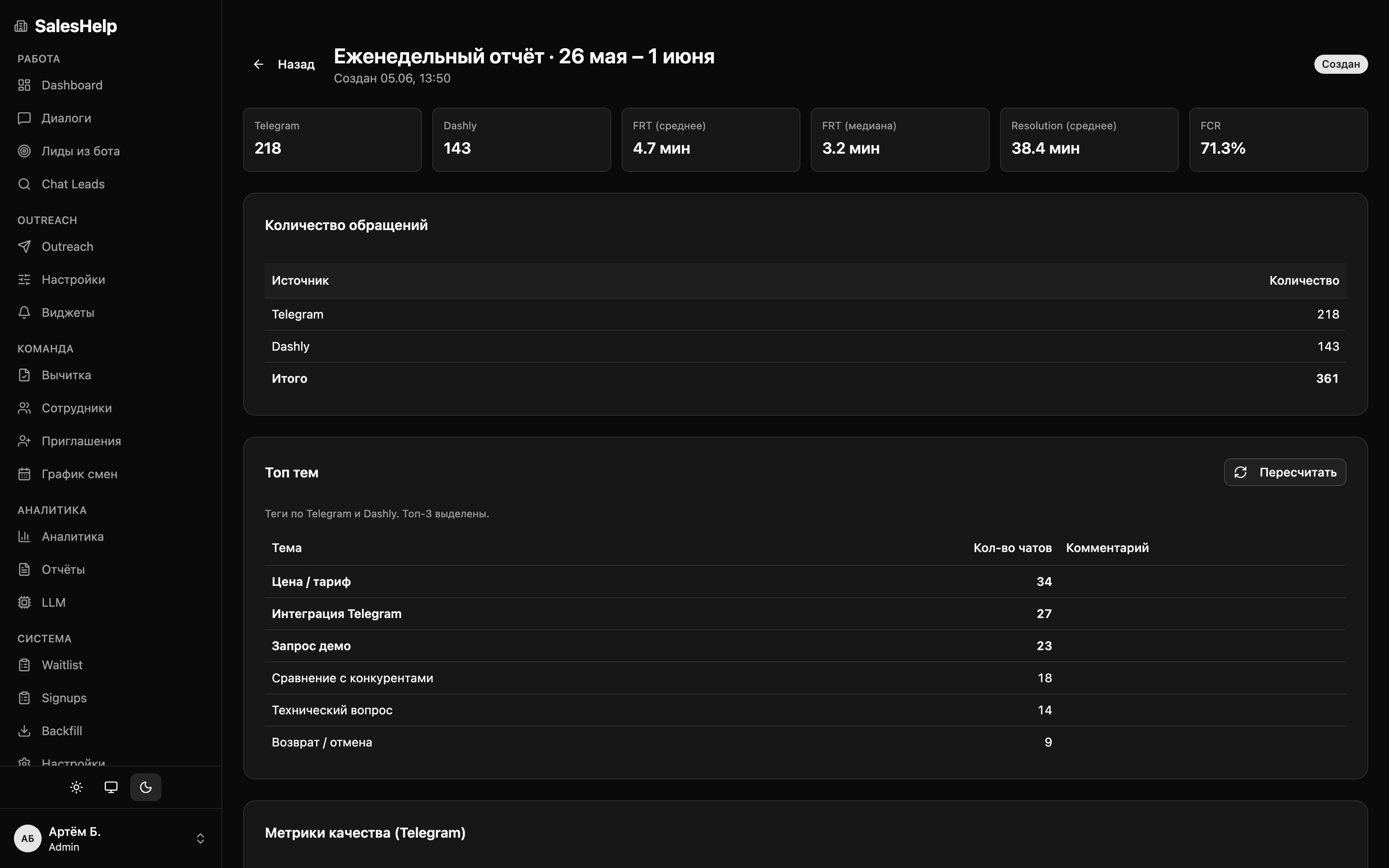Viewport: 1389px width, 868px height.
Task: Open График смен label
Action: 80,474
